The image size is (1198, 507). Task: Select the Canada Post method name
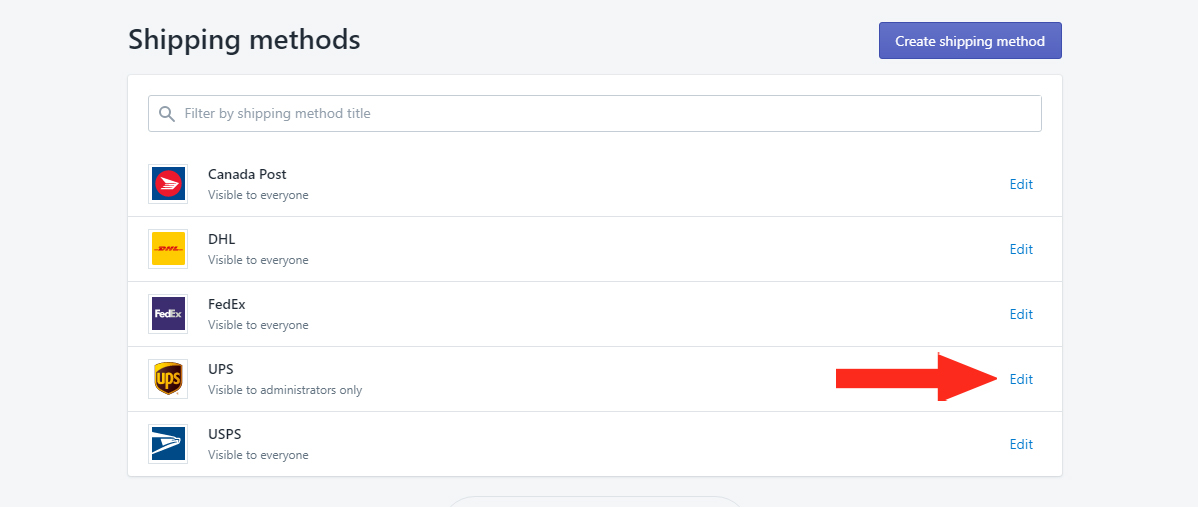[x=247, y=174]
